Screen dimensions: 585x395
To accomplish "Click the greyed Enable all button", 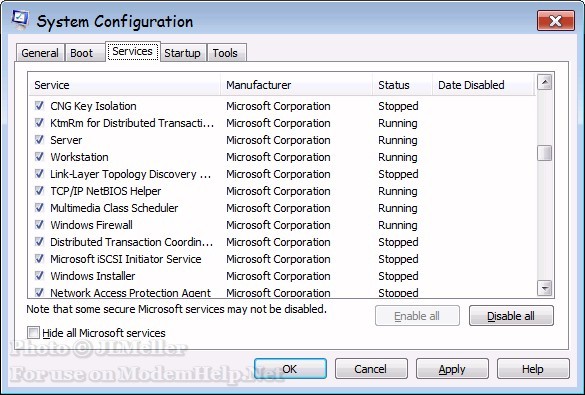I will pyautogui.click(x=417, y=316).
